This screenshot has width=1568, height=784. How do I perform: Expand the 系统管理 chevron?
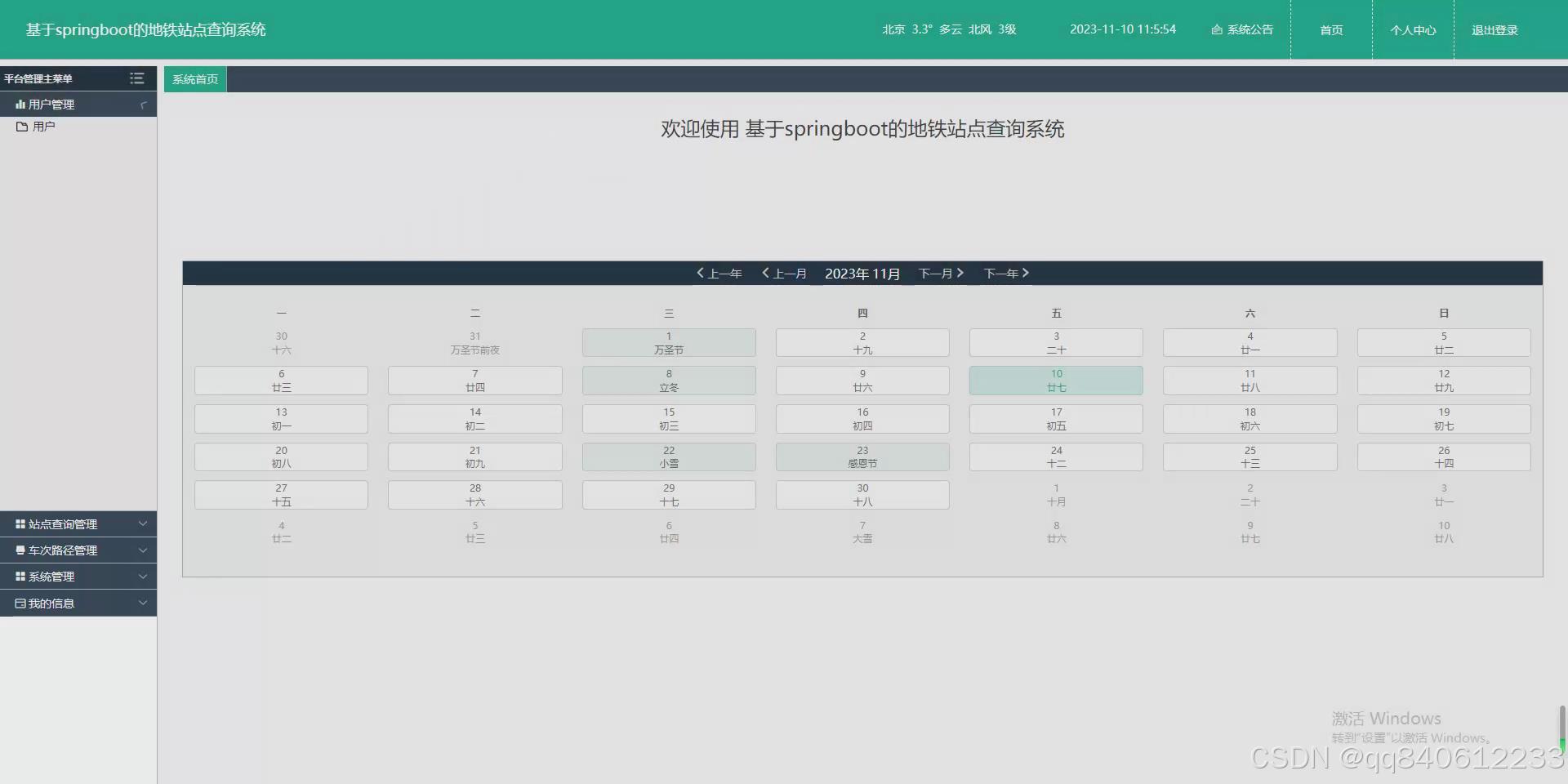pyautogui.click(x=143, y=577)
